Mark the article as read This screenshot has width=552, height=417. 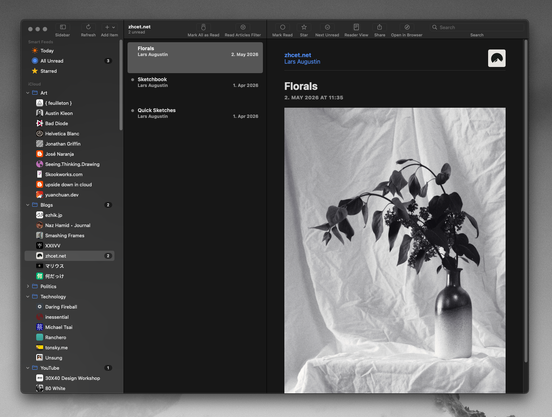tap(282, 27)
